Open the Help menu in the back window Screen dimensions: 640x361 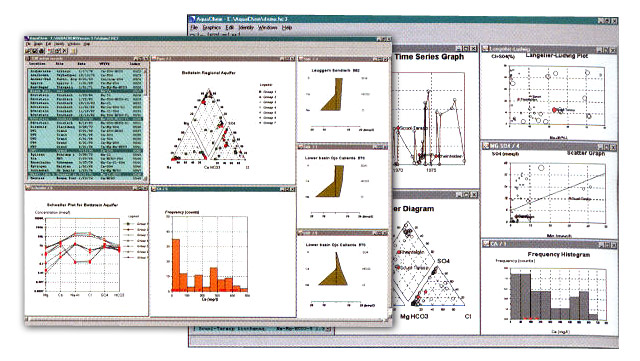287,27
